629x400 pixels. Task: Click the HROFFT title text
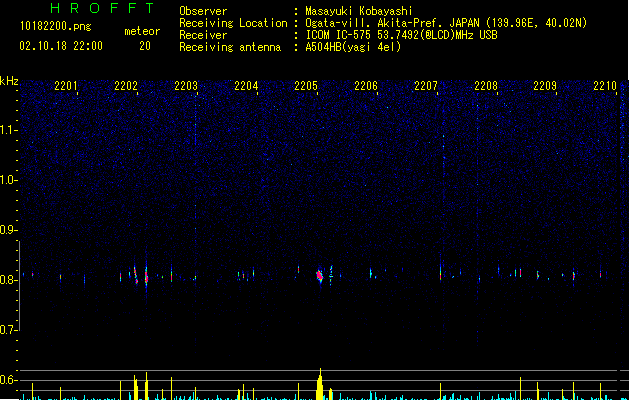[x=102, y=8]
